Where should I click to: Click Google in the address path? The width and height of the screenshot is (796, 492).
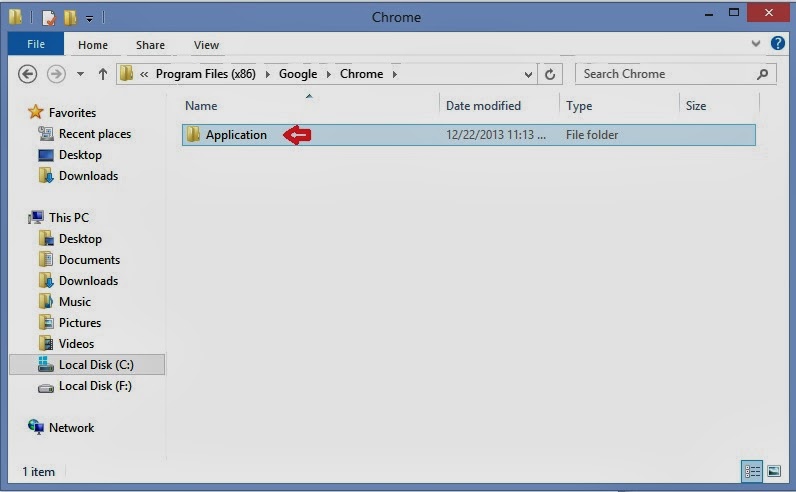point(298,74)
